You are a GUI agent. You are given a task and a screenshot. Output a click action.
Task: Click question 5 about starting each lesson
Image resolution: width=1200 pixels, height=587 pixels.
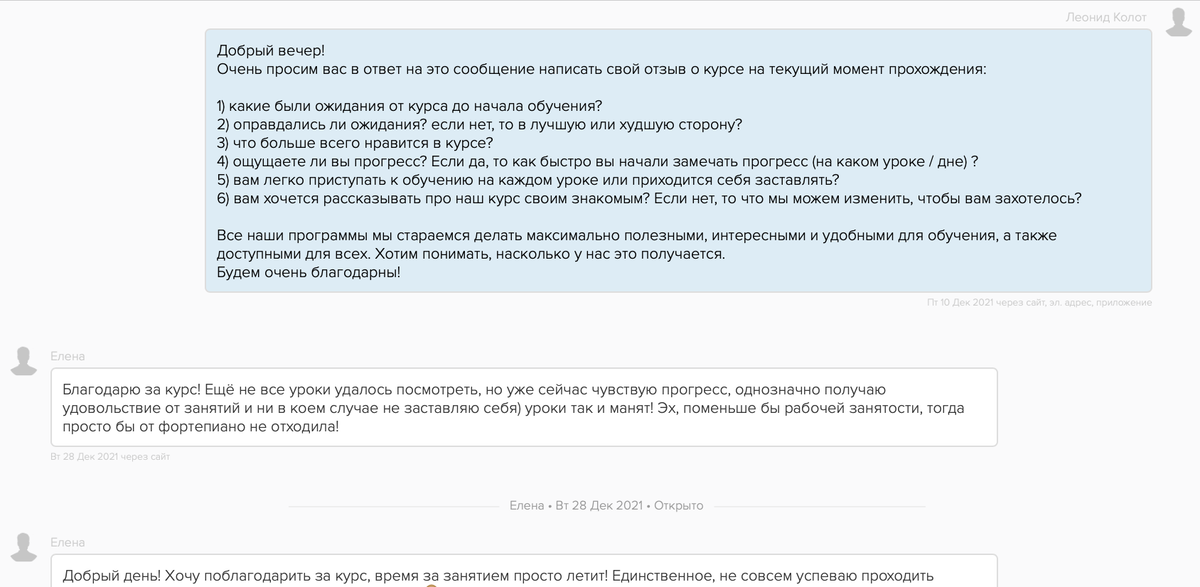pyautogui.click(x=527, y=180)
